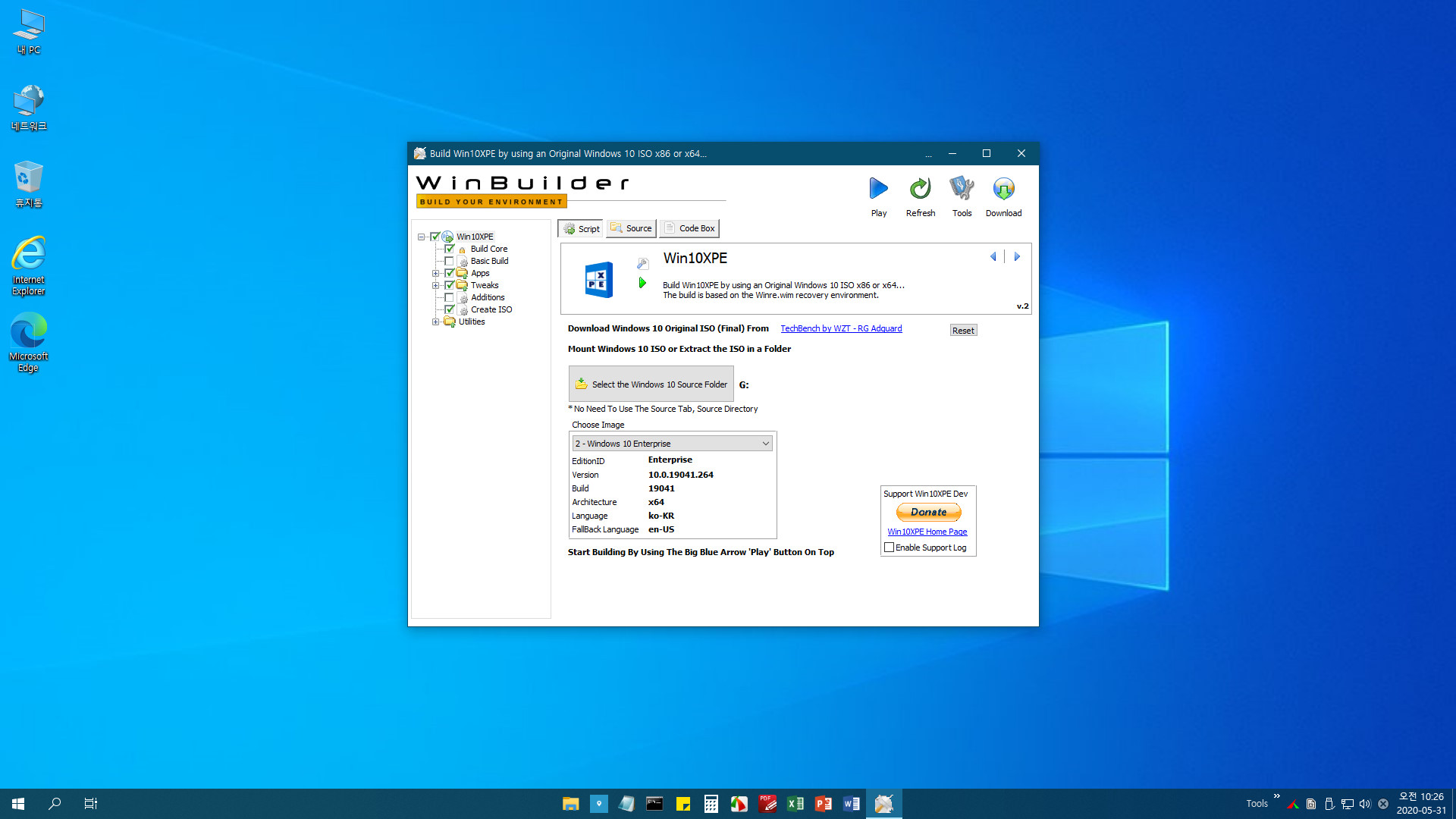The image size is (1456, 819).
Task: Open the Calculator taskbar icon
Action: [711, 804]
